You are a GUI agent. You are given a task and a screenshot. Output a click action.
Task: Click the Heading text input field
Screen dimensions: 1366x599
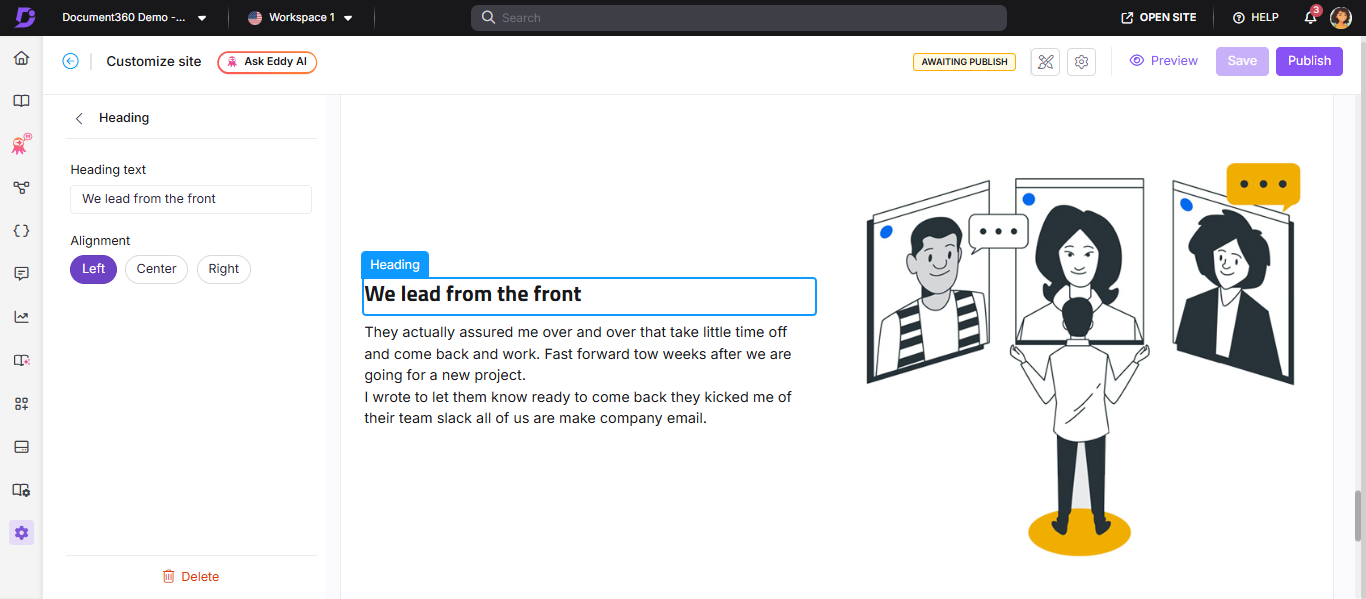point(191,199)
